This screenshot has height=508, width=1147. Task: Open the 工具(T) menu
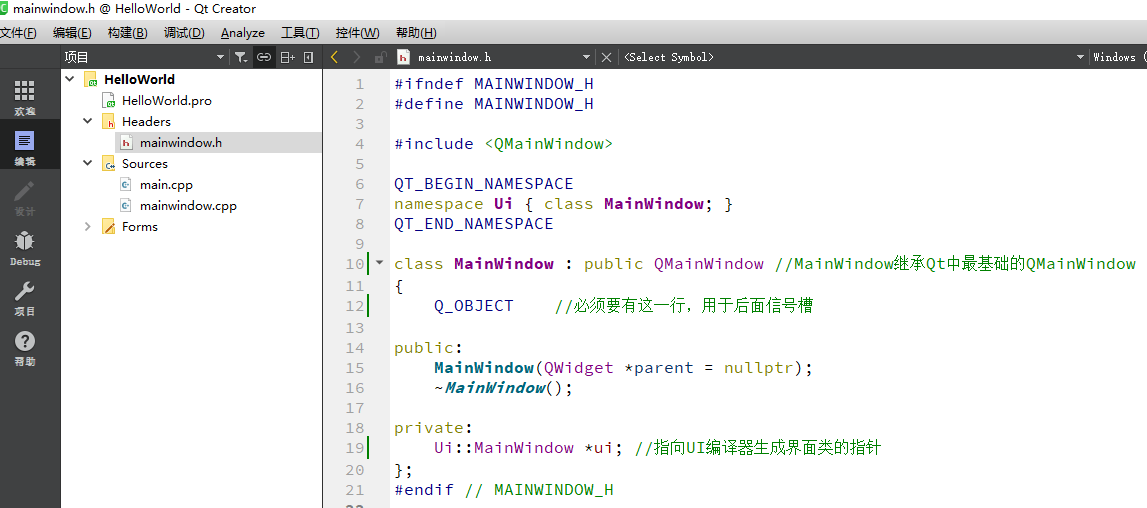(300, 33)
